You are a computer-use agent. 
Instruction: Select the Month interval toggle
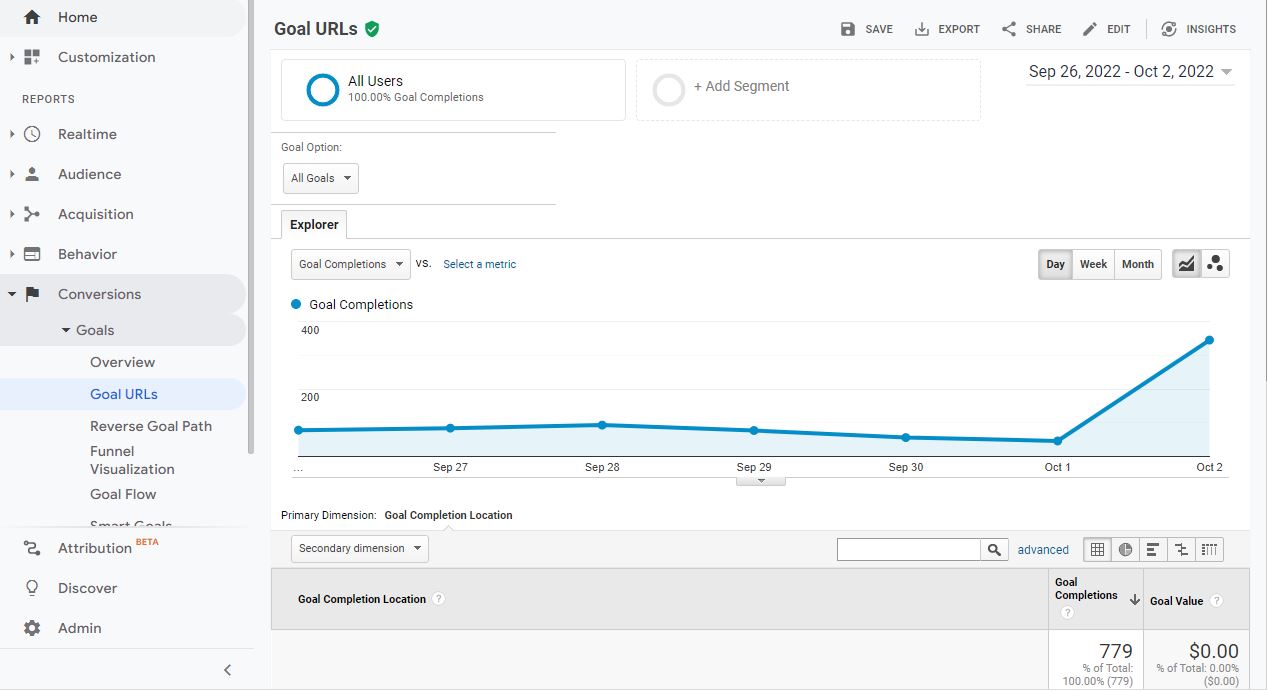point(1137,264)
